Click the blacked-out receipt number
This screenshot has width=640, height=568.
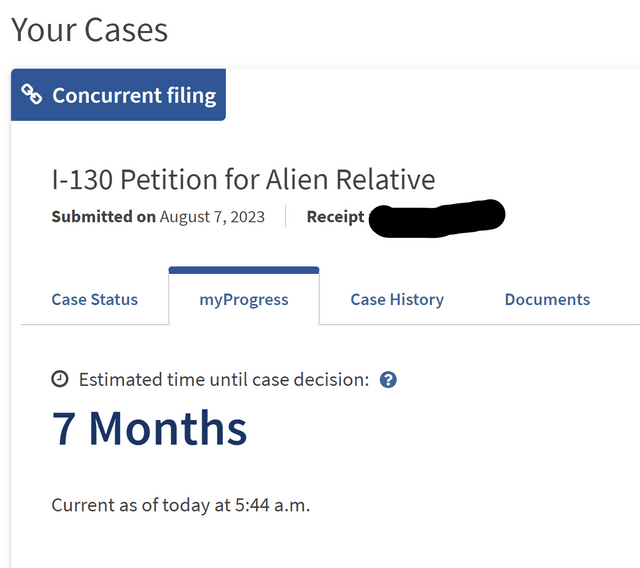coord(437,218)
